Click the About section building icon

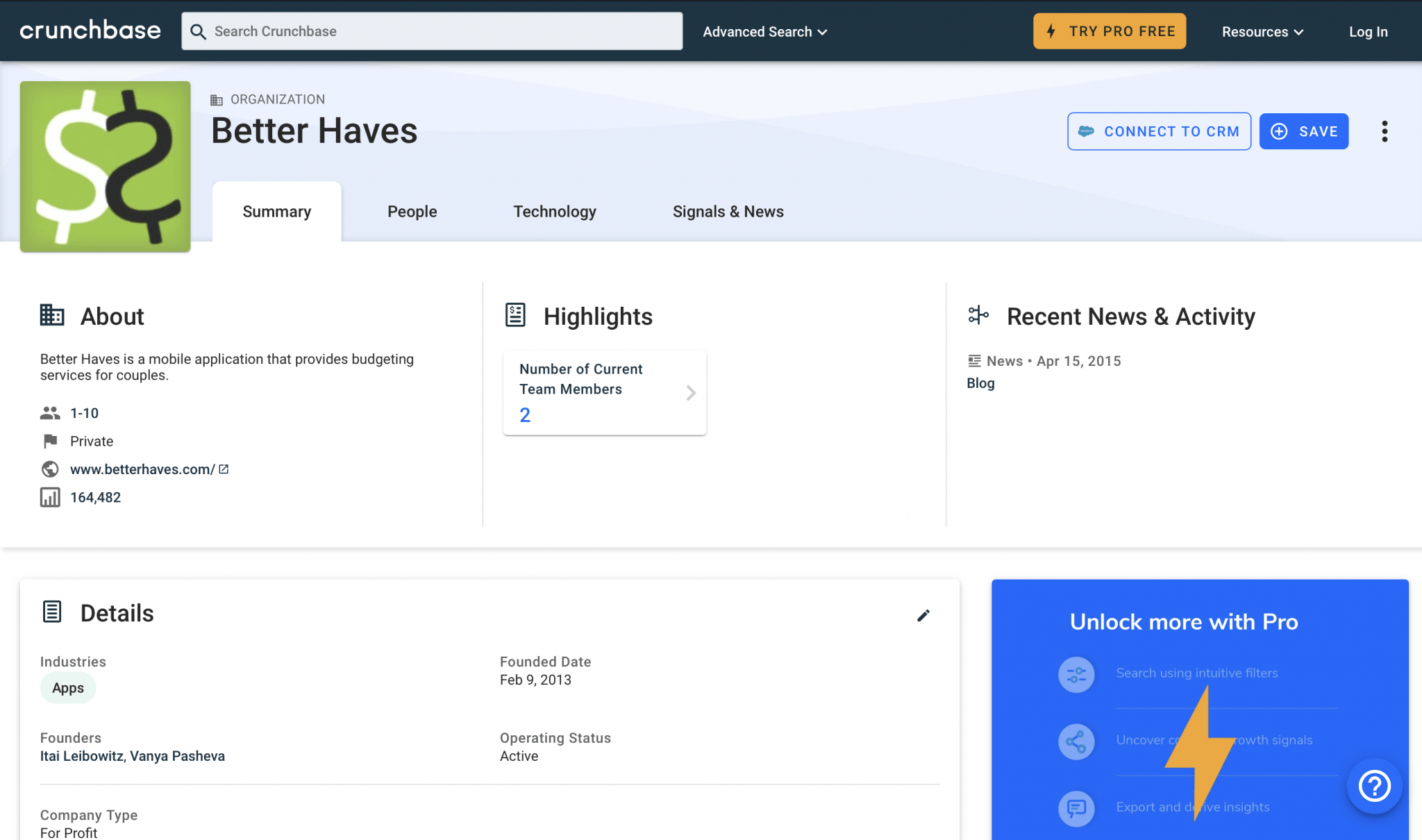coord(52,315)
